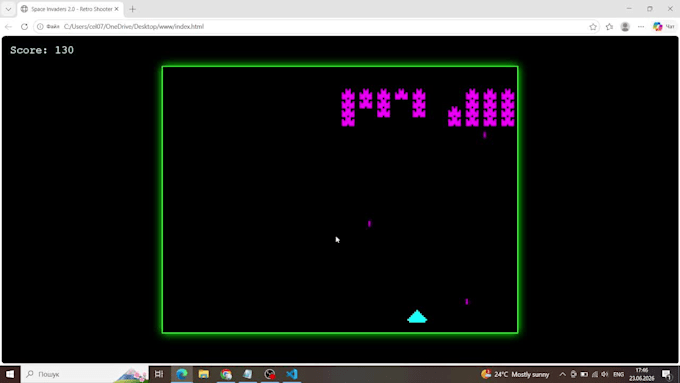Click the address bar file path
The height and width of the screenshot is (383, 680).
[x=134, y=26]
